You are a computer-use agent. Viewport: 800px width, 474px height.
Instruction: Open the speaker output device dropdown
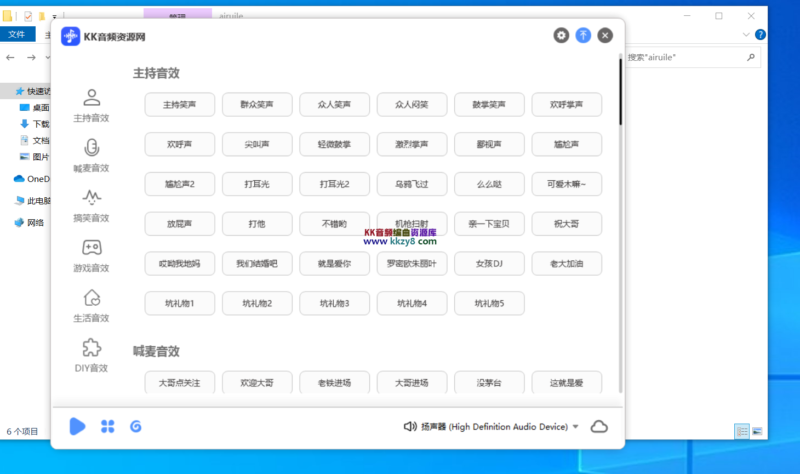[x=576, y=427]
